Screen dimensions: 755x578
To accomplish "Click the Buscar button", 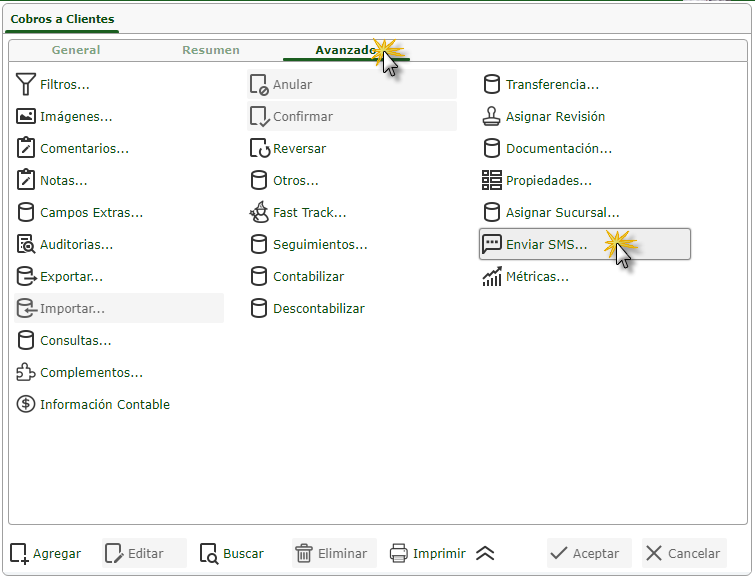I will [232, 553].
